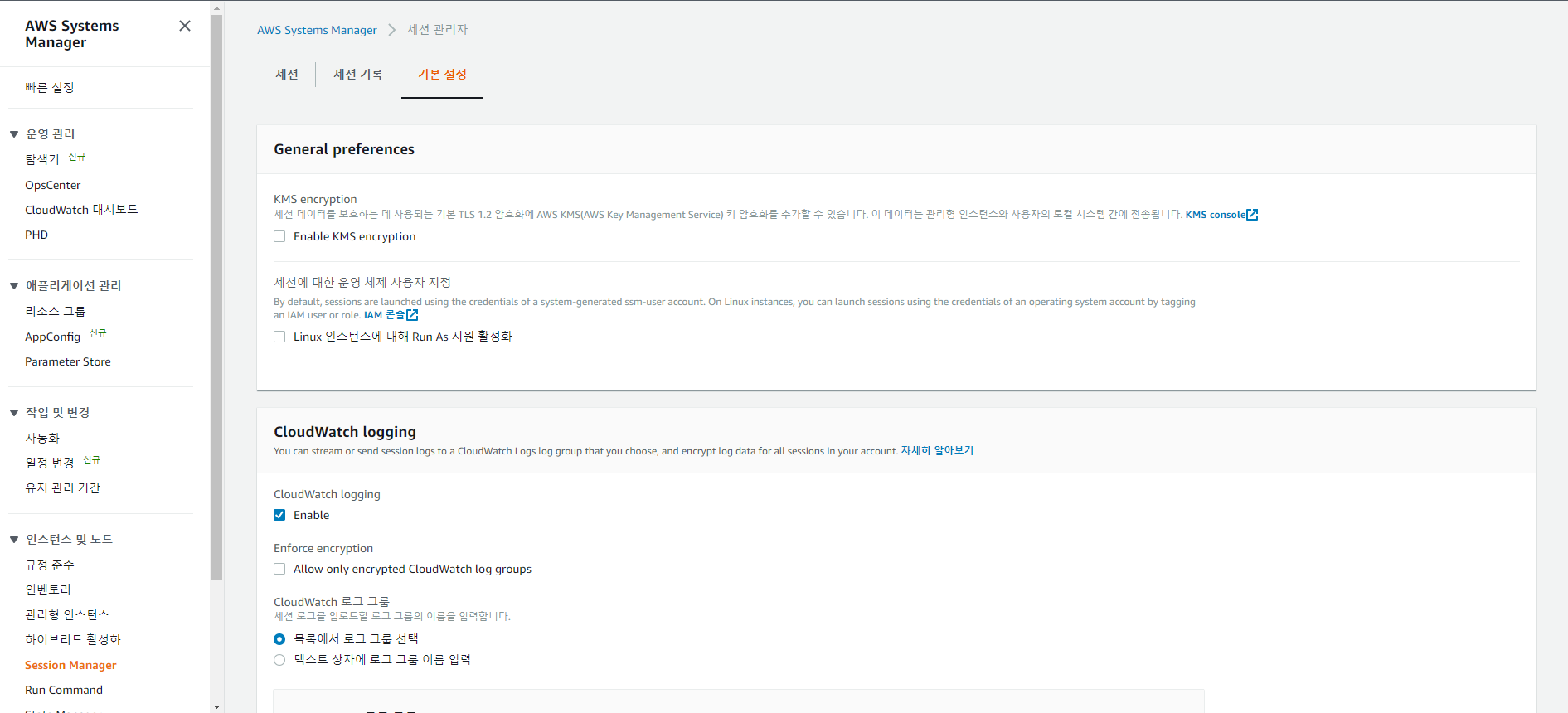Close the AWS Systems Manager sidebar
Screen dimensions: 1568x713
[185, 26]
